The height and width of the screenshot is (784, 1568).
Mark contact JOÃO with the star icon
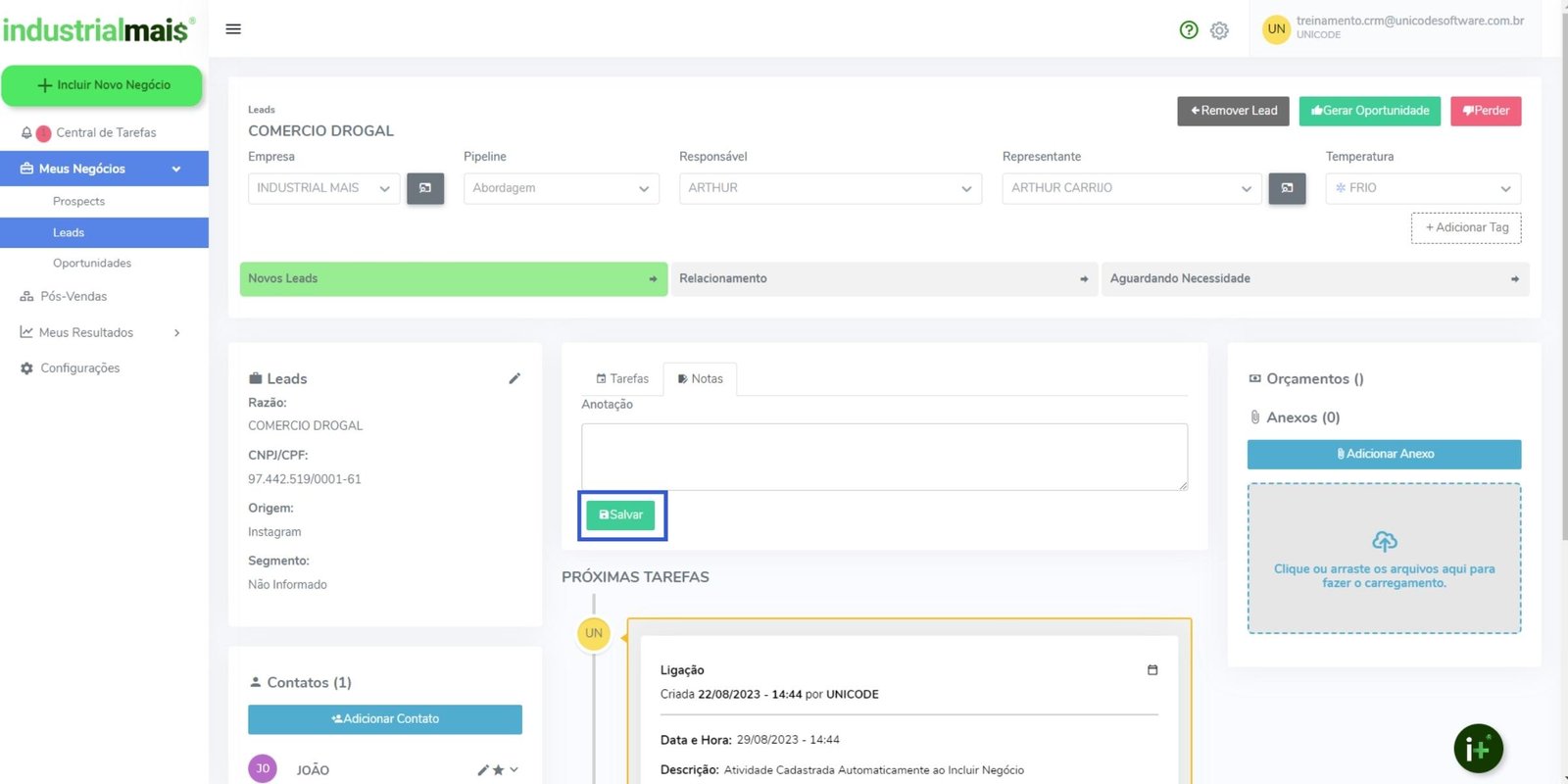click(498, 770)
